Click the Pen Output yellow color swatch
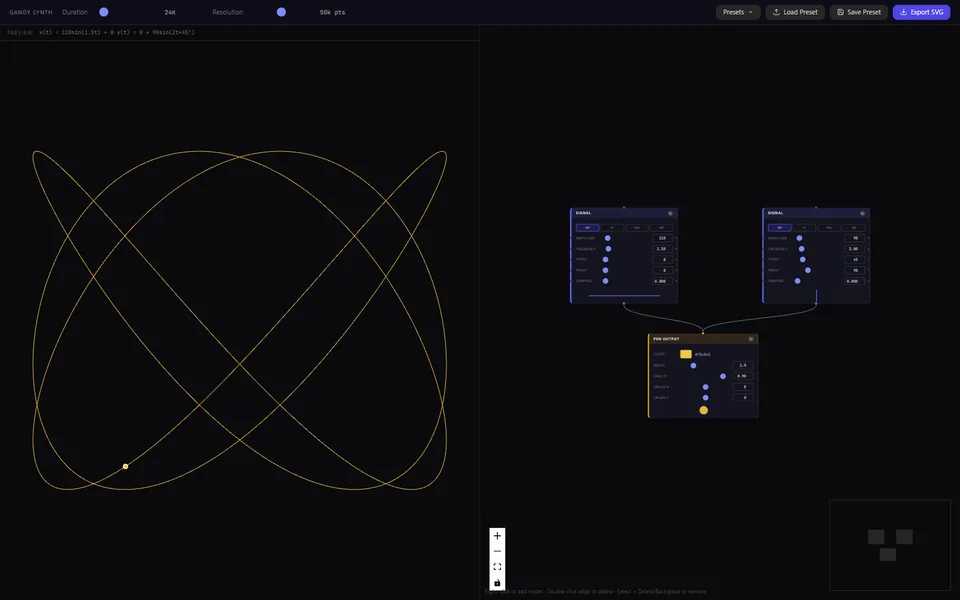960x600 pixels. pyautogui.click(x=686, y=354)
